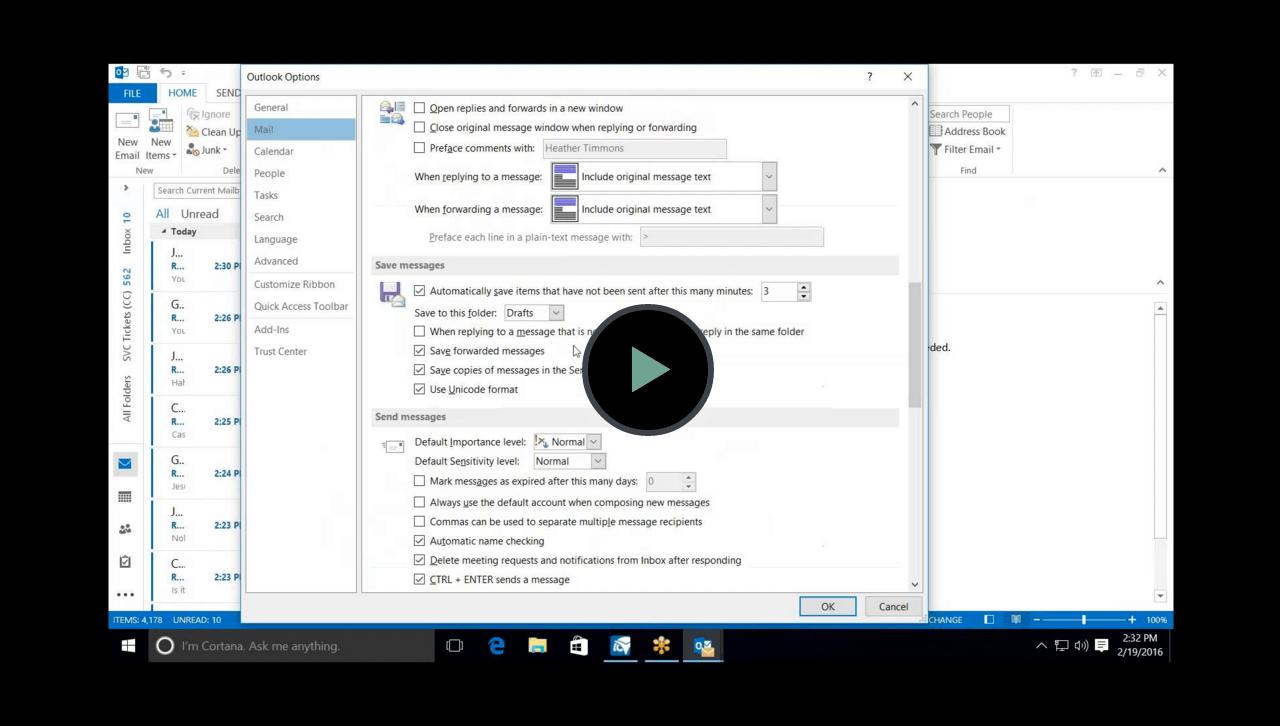Select Reading view icon in status bar

tap(1016, 620)
